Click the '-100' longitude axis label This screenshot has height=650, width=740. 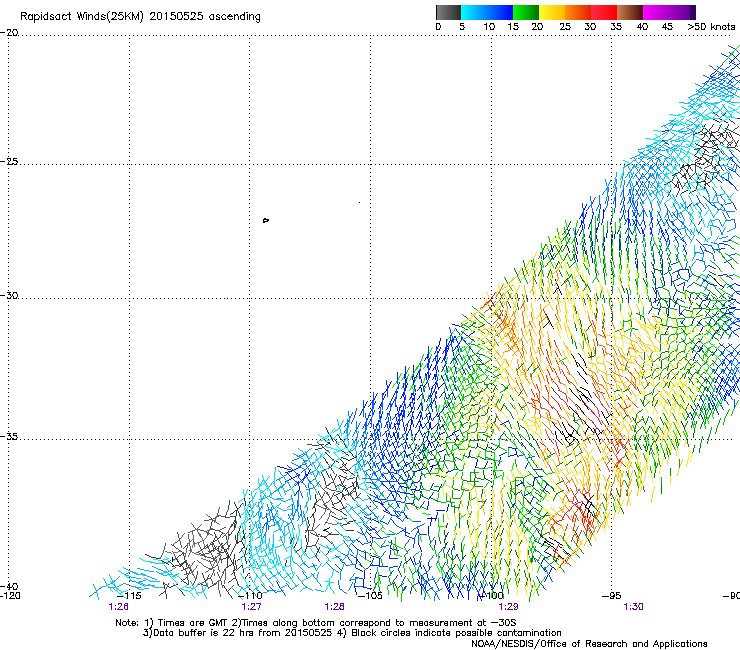tap(491, 596)
